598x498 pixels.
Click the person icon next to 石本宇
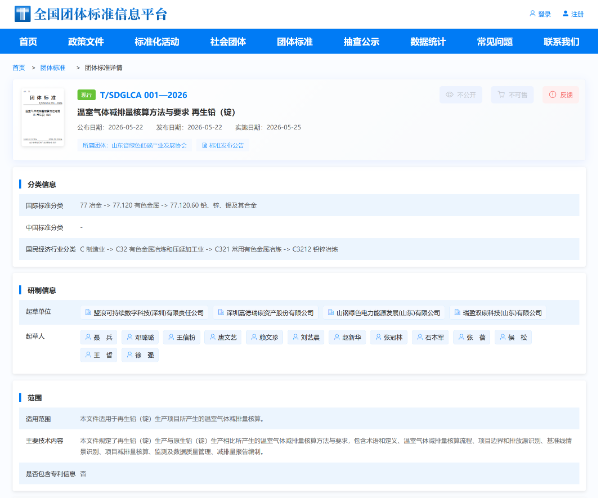click(420, 337)
